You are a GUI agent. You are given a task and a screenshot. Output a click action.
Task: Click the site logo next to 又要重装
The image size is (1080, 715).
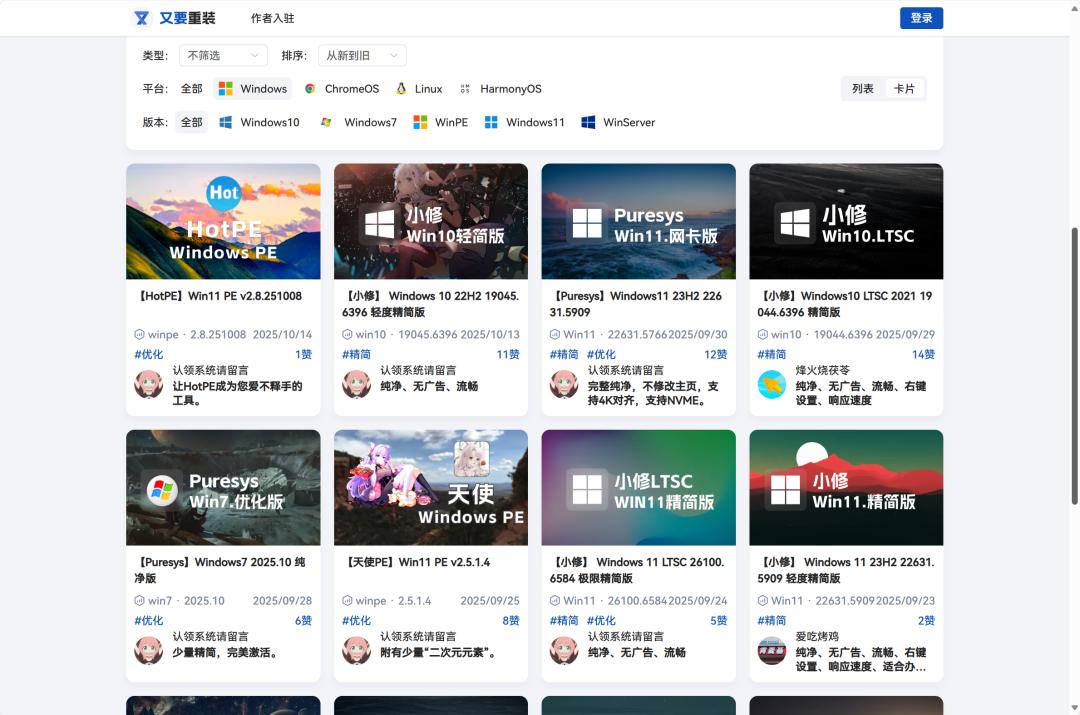(x=140, y=18)
